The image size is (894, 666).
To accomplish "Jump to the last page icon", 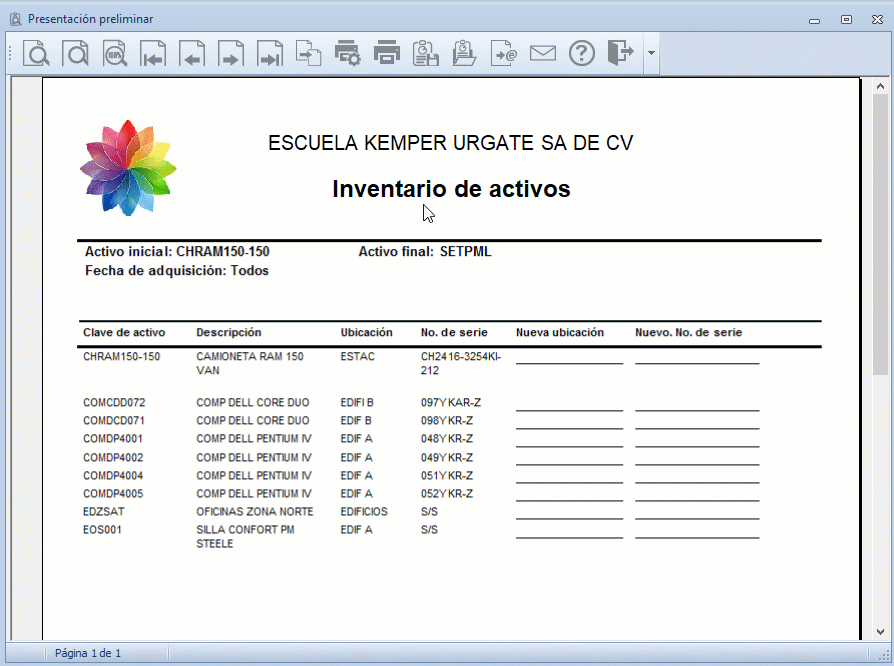I will pyautogui.click(x=270, y=53).
